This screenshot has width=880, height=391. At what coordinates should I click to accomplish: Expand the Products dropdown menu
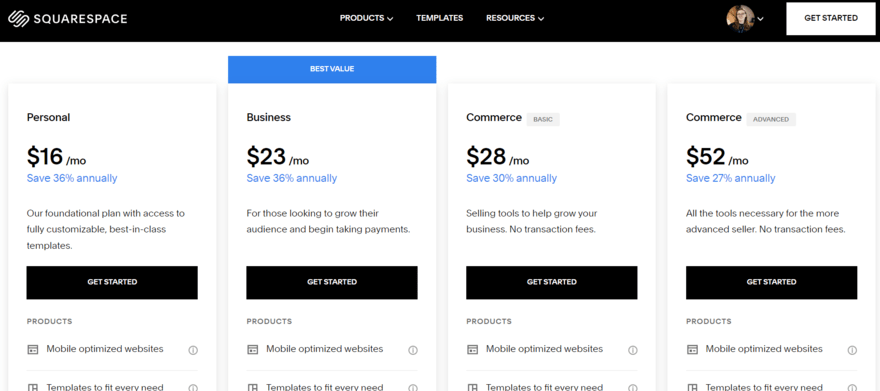pyautogui.click(x=366, y=18)
